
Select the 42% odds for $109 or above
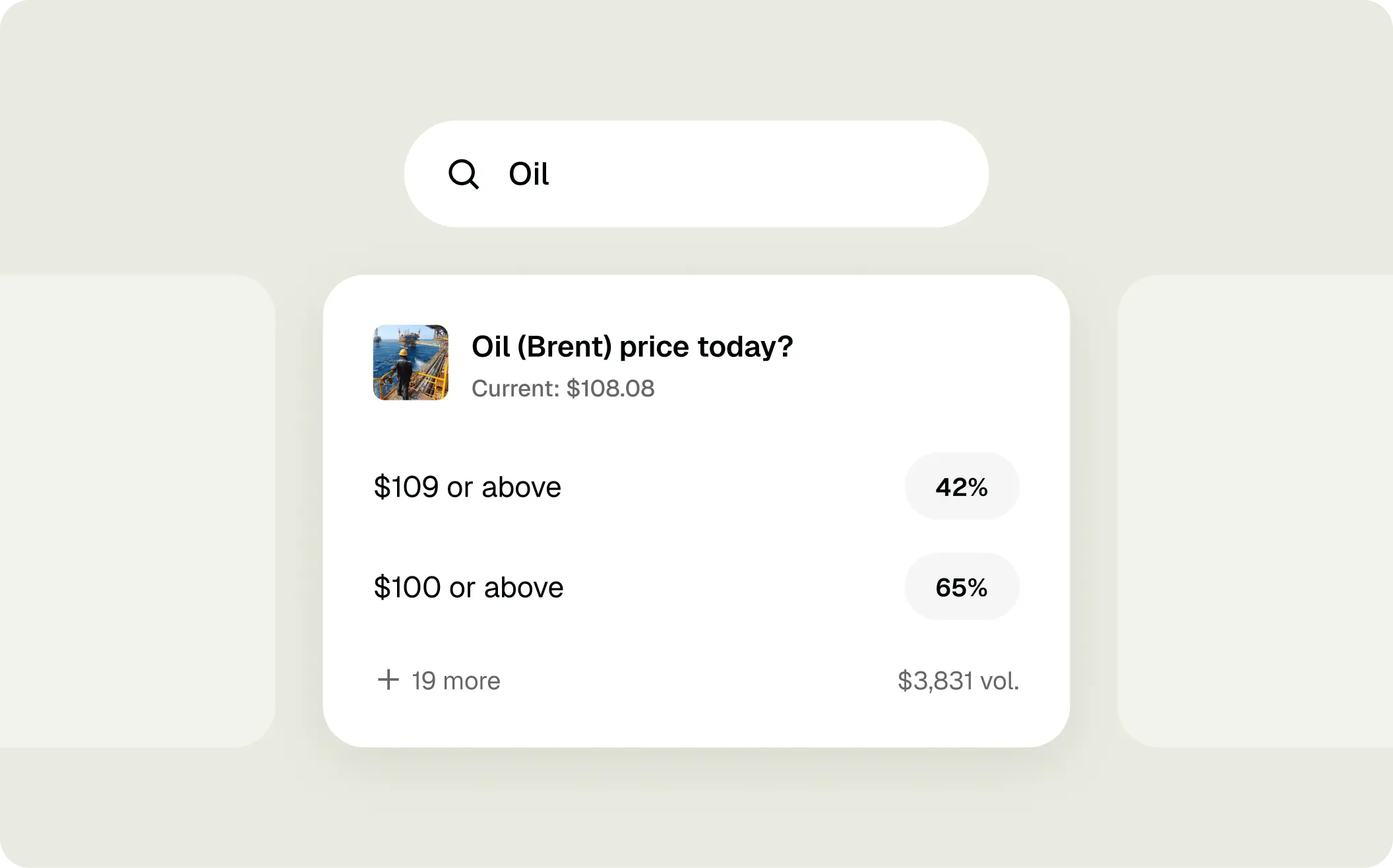pos(962,486)
